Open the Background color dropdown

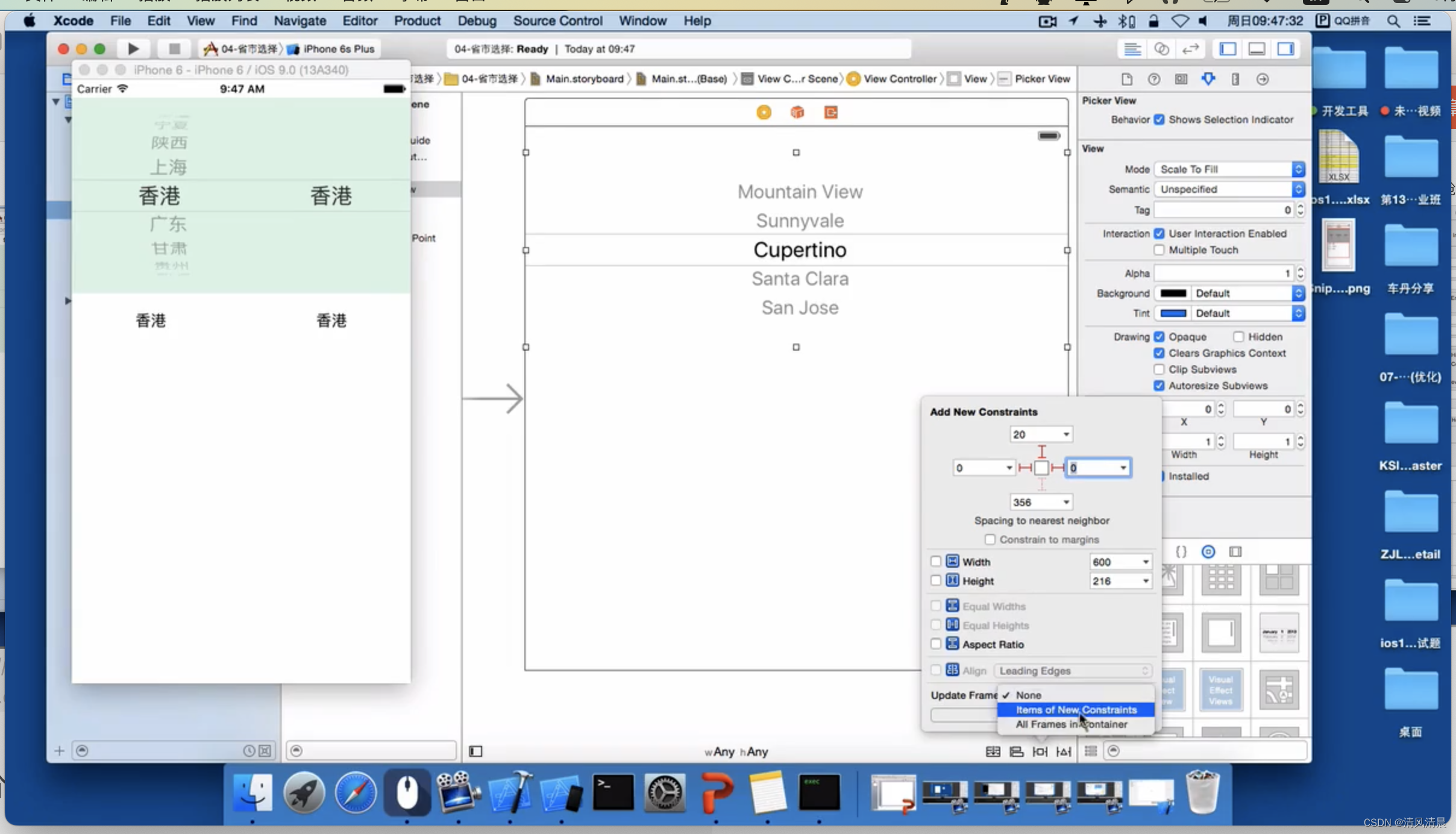pyautogui.click(x=1249, y=293)
